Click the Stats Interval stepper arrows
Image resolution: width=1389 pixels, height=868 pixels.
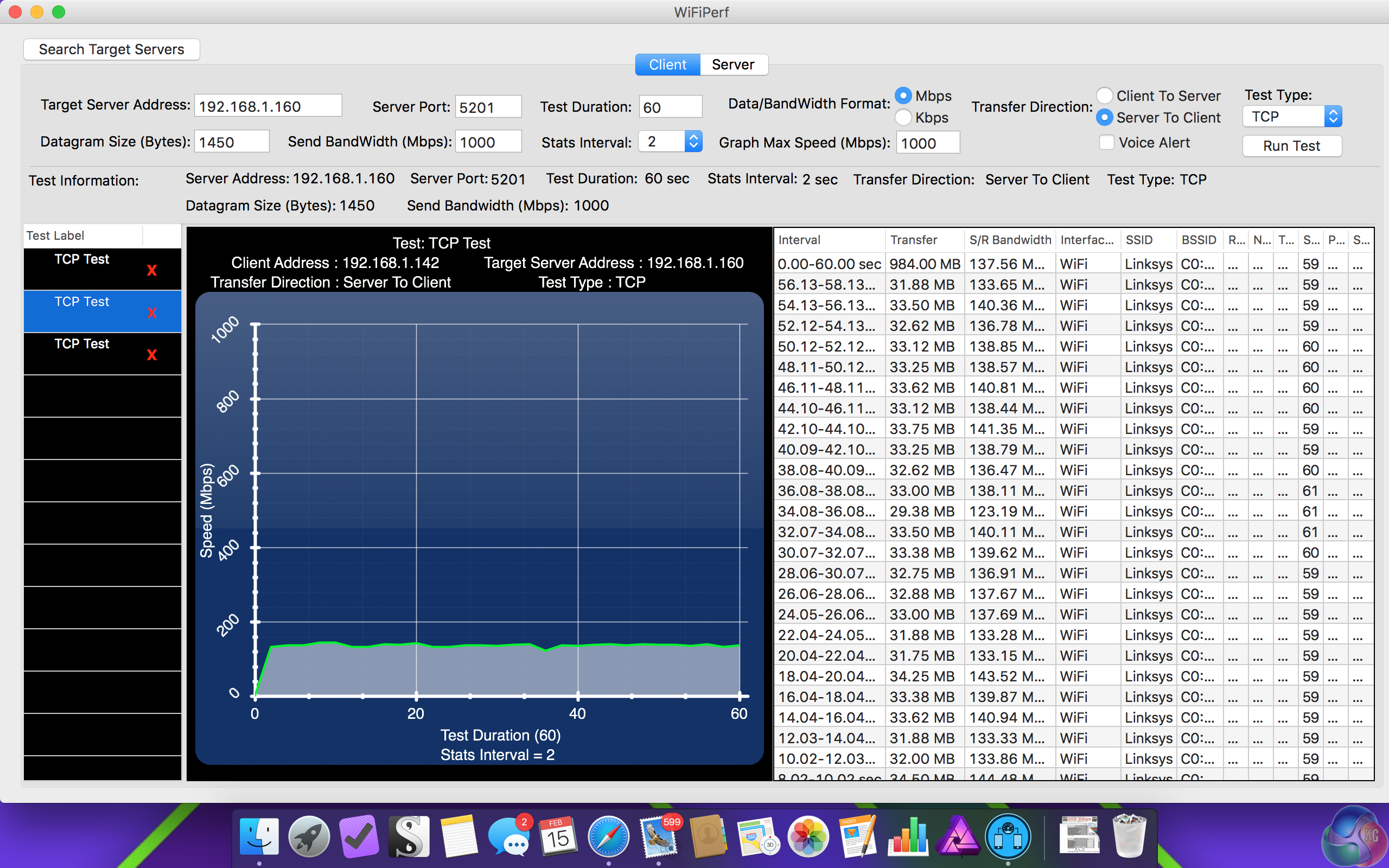coord(693,141)
